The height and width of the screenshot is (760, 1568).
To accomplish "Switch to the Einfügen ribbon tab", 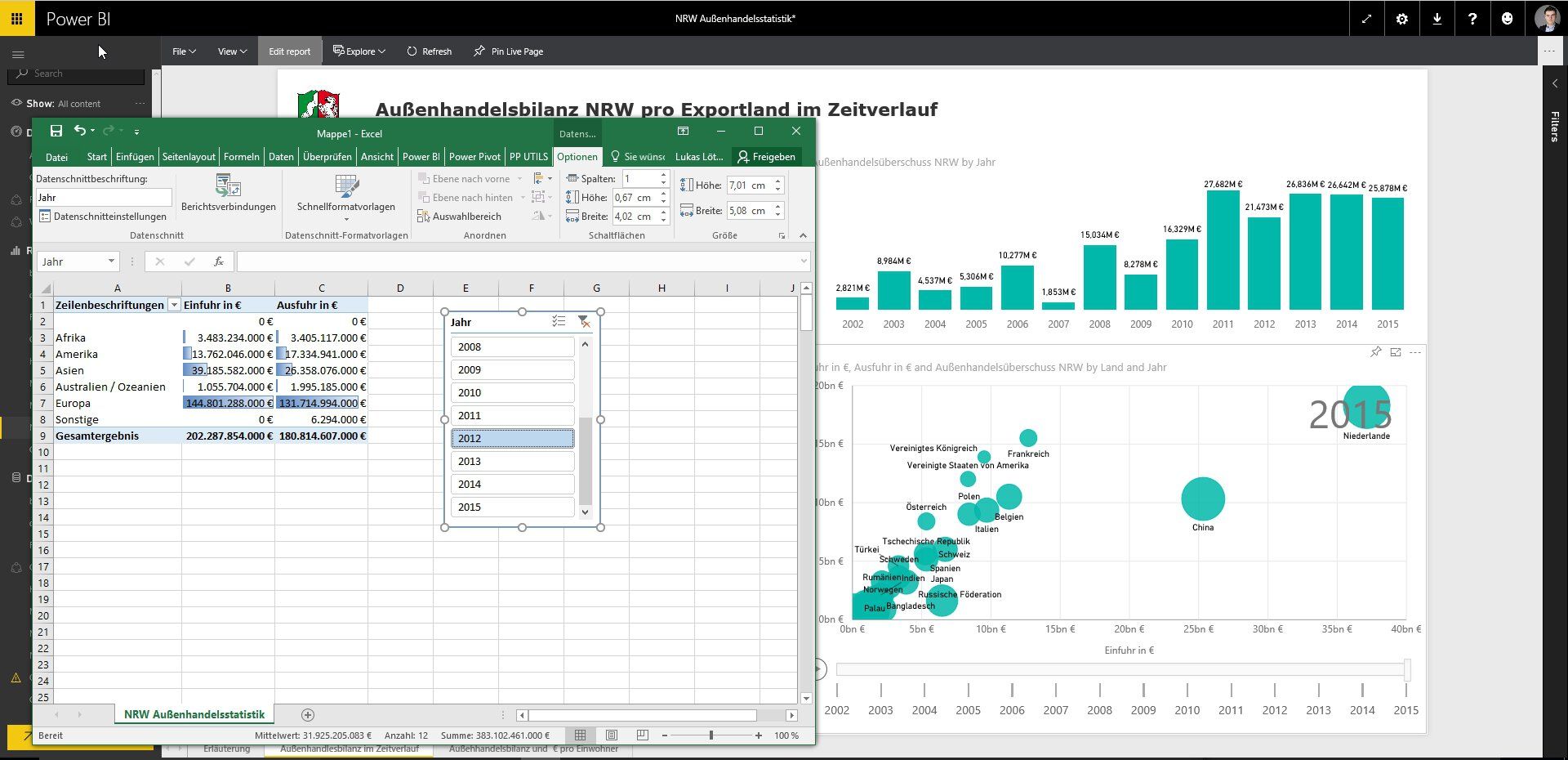I will (x=135, y=157).
